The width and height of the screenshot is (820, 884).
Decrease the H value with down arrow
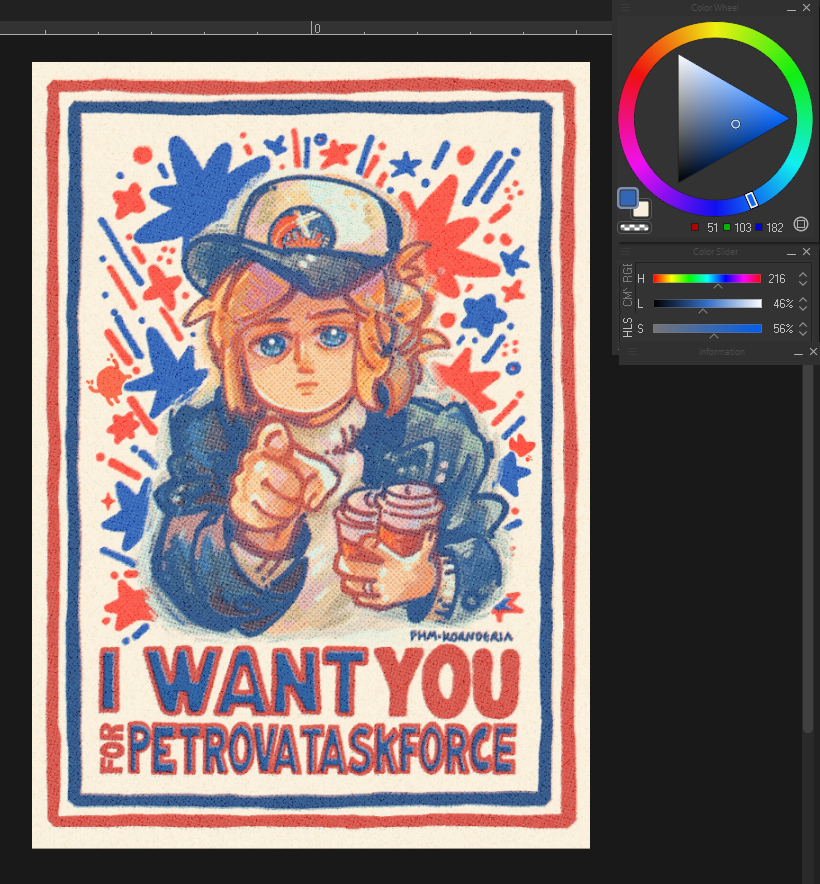(x=803, y=282)
